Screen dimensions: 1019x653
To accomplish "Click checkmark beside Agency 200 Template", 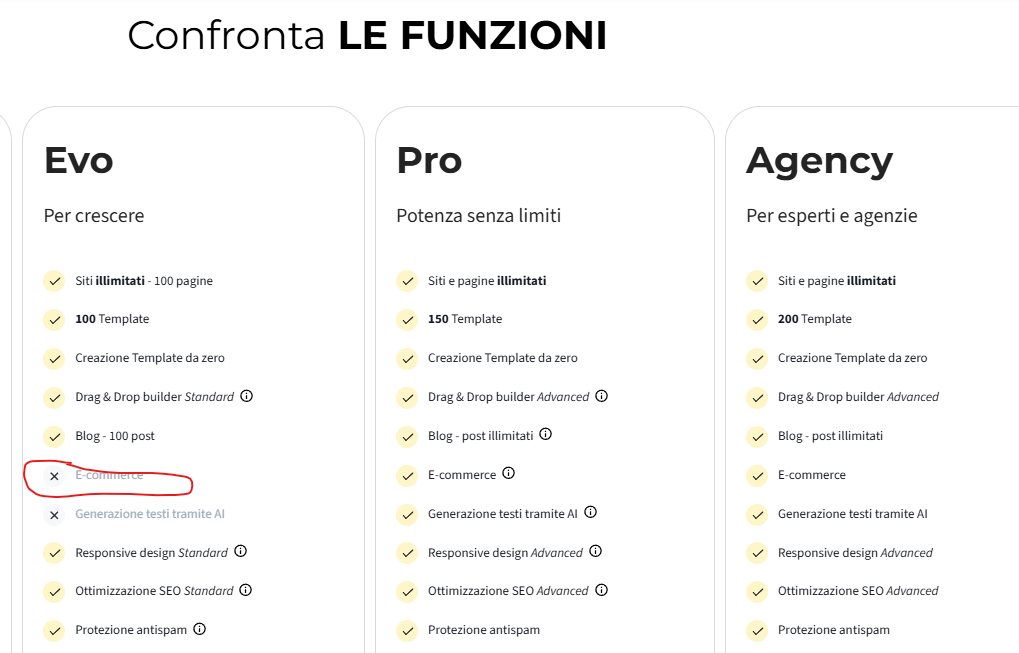I will coord(757,320).
